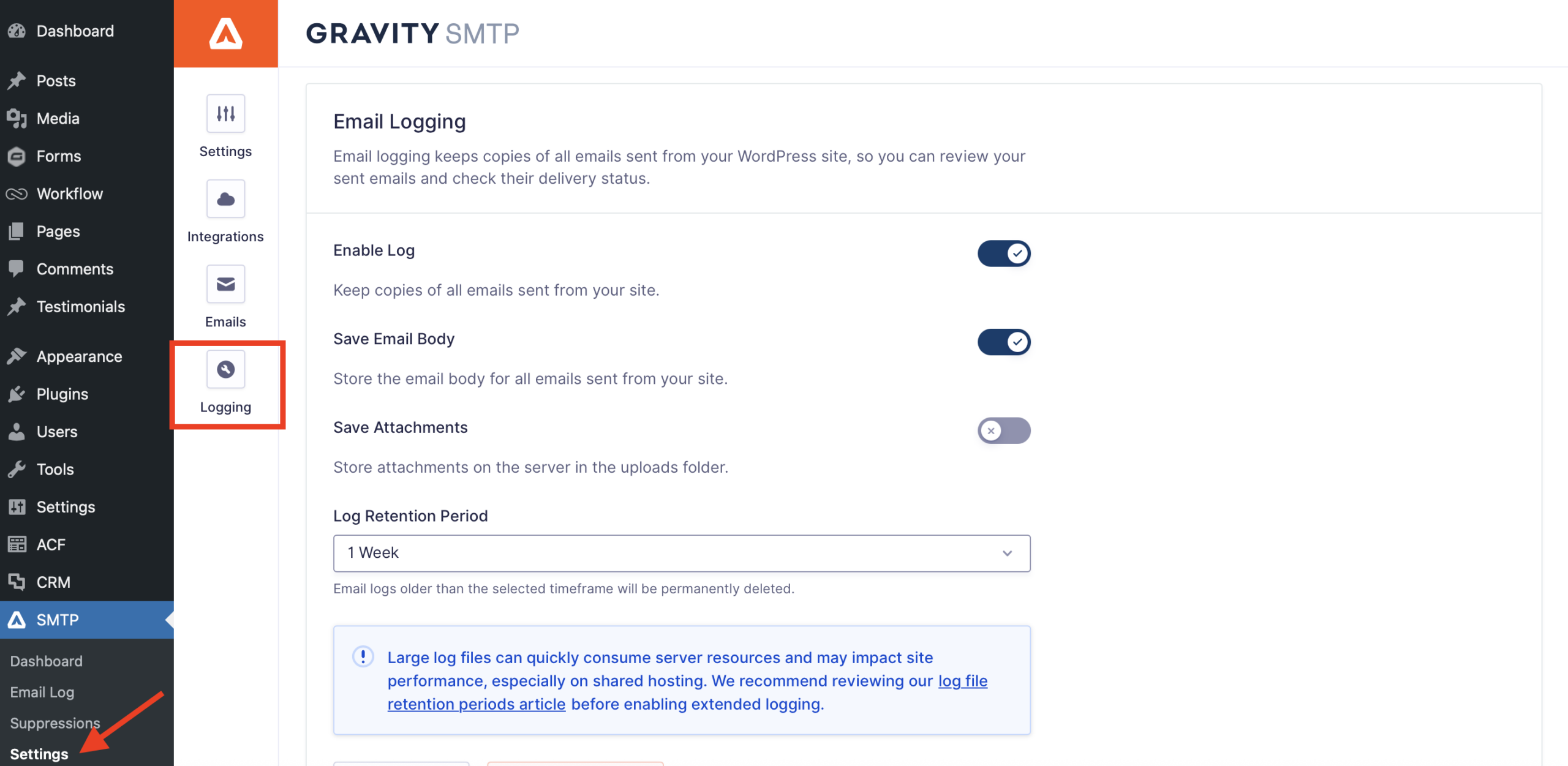This screenshot has width=1568, height=766.
Task: Open the Appearance menu in sidebar
Action: point(79,356)
